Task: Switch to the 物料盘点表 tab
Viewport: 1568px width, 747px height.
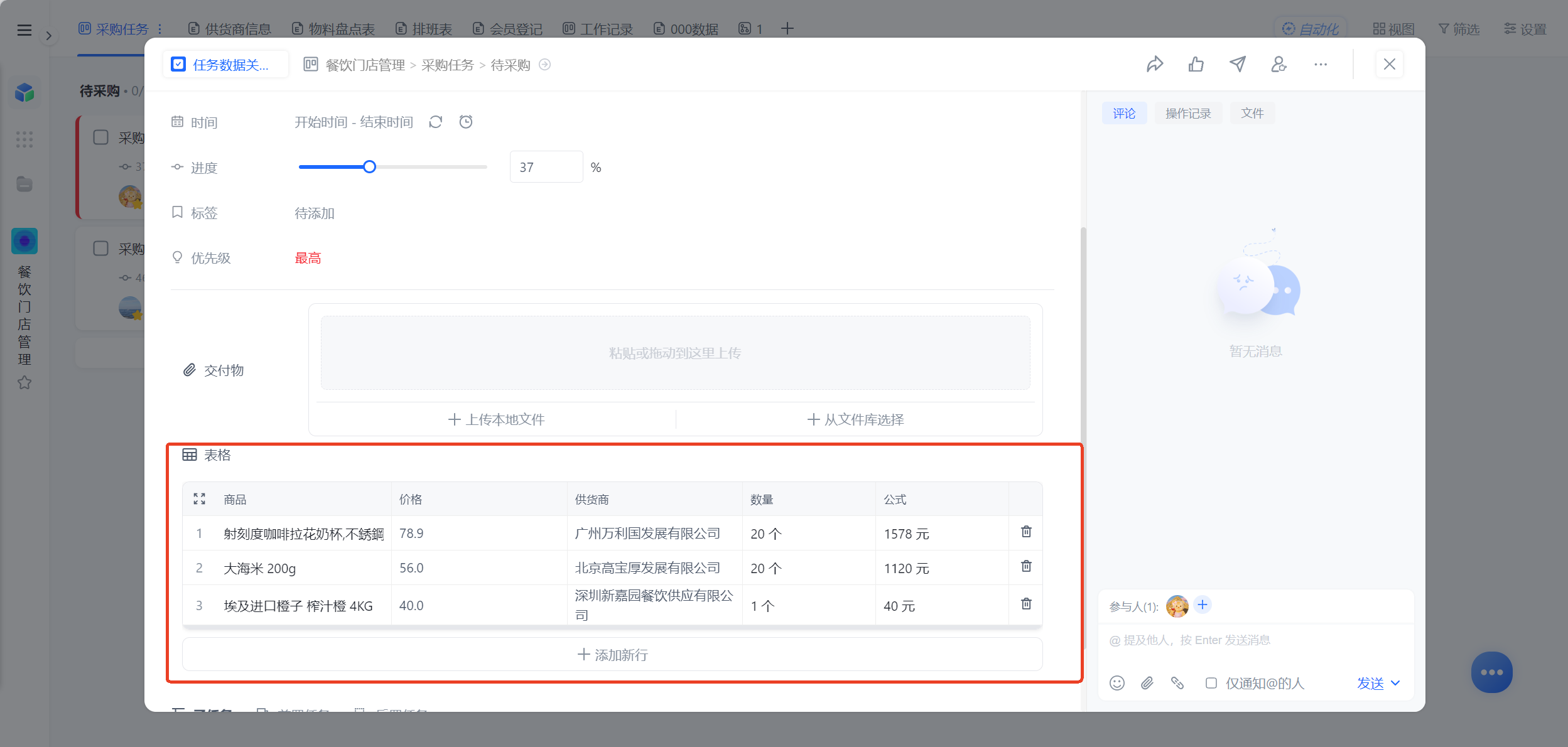Action: tap(333, 29)
